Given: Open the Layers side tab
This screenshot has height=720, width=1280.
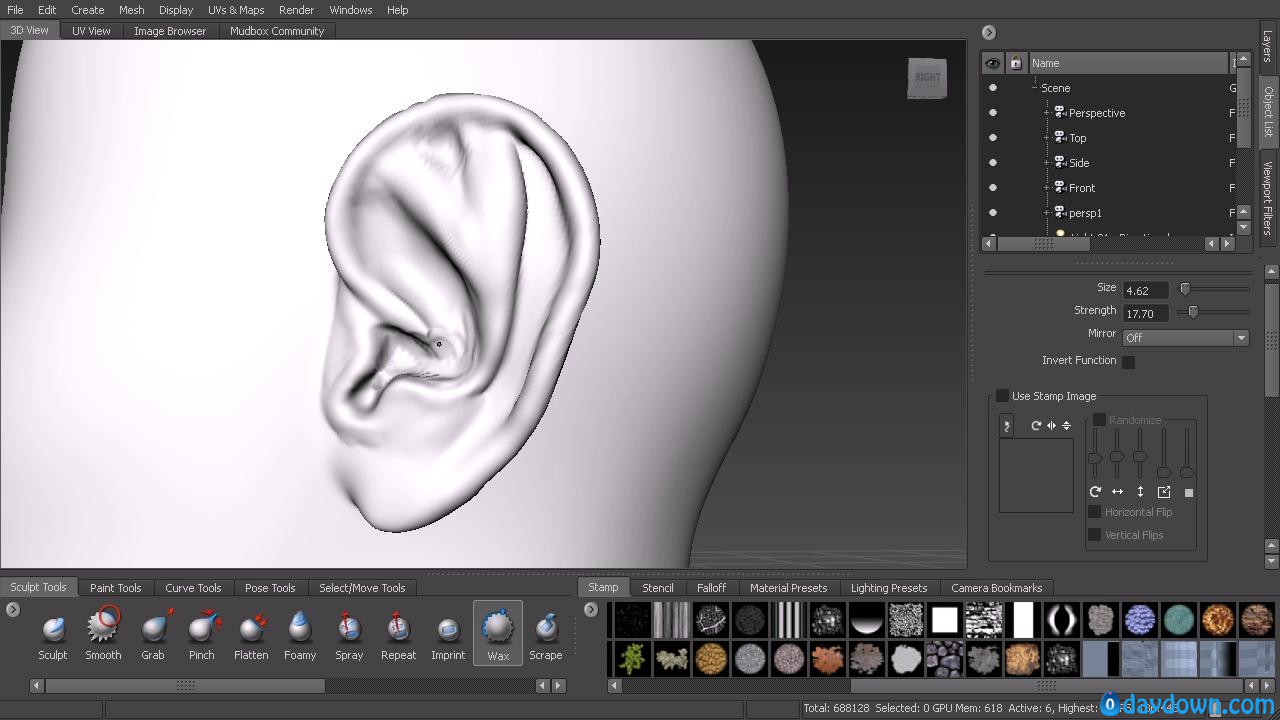Looking at the screenshot, I should pos(1268,47).
